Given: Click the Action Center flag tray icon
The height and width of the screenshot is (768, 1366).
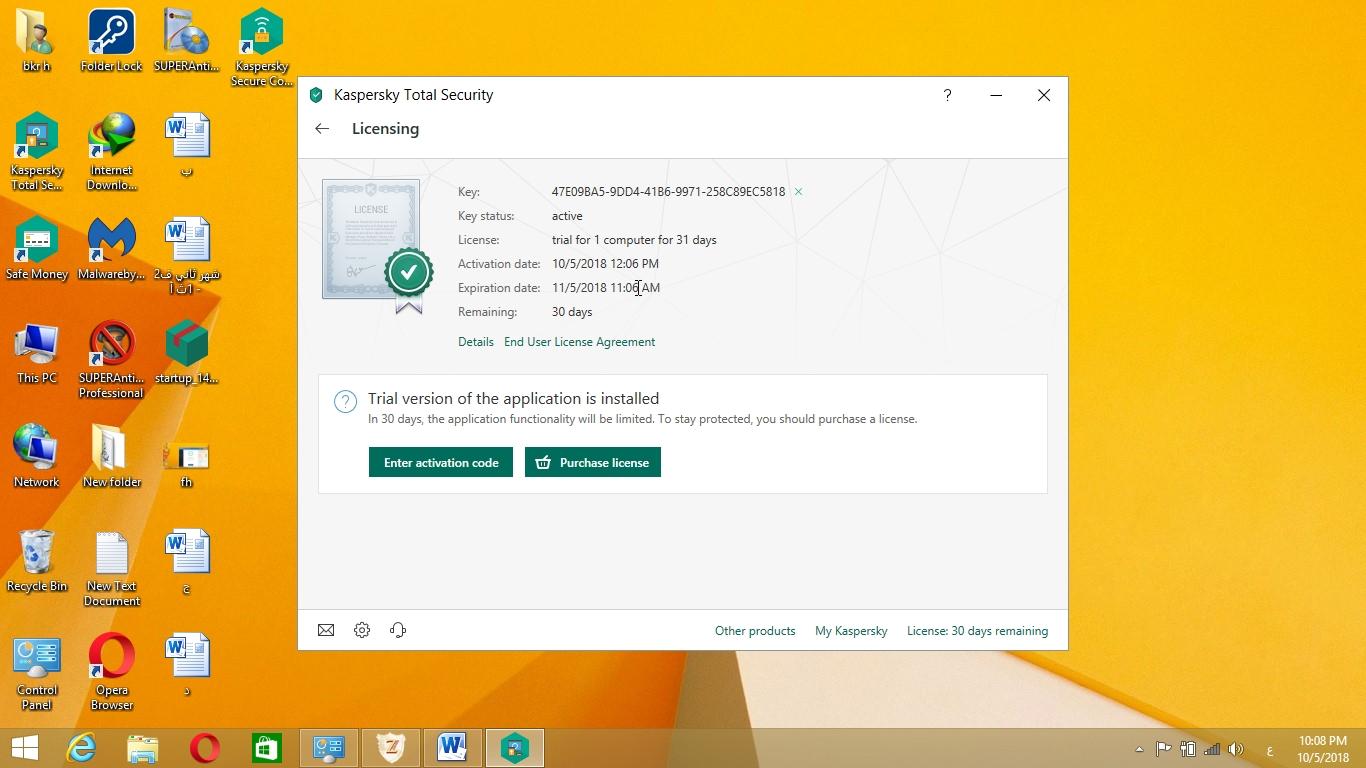Looking at the screenshot, I should pos(1163,749).
